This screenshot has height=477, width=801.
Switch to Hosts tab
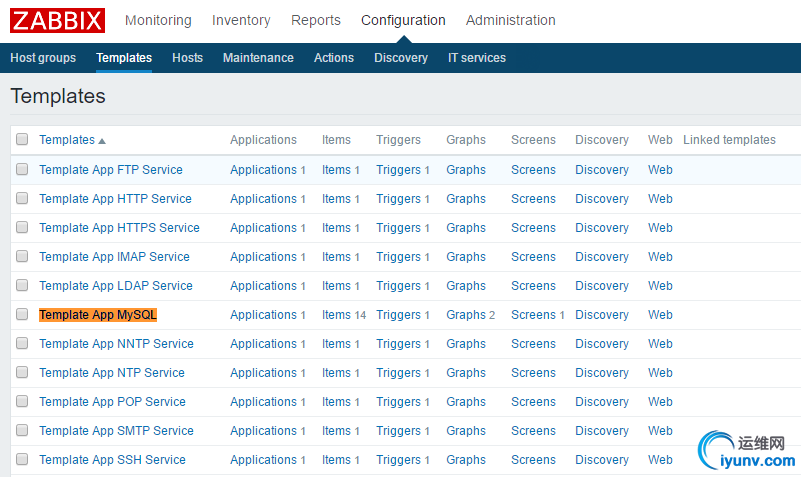point(187,58)
